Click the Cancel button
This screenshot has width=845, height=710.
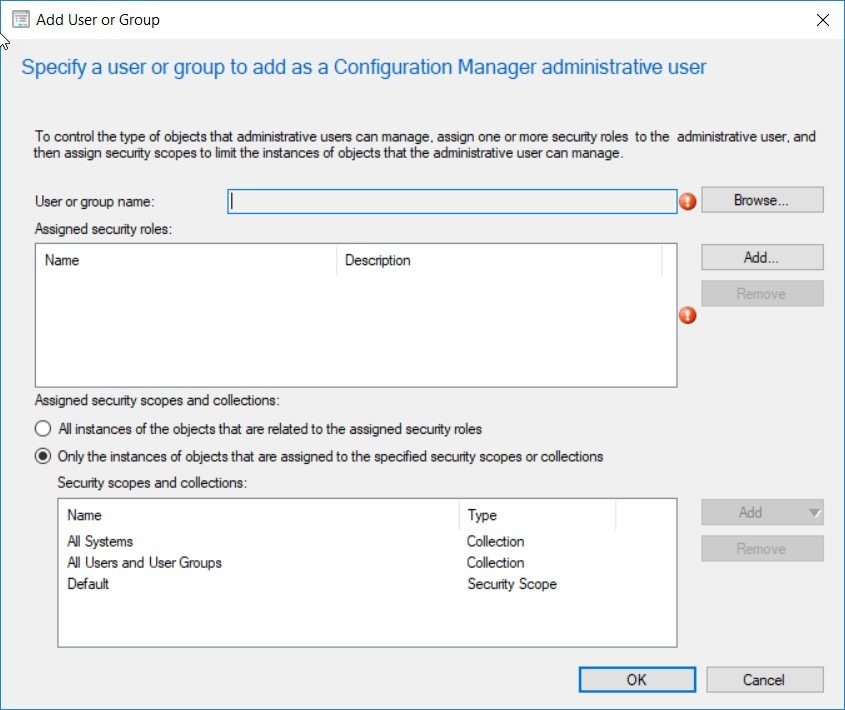pos(765,680)
